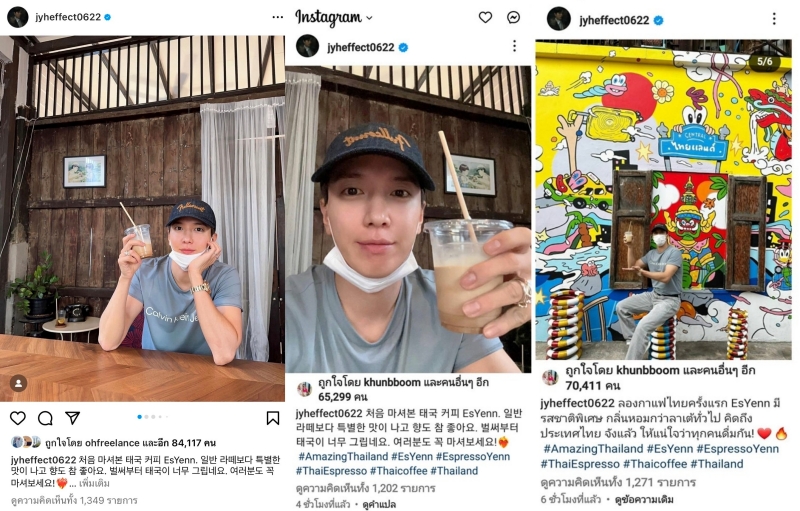The height and width of the screenshot is (511, 800).
Task: View all 1,349 comments on left post
Action: coord(74,500)
